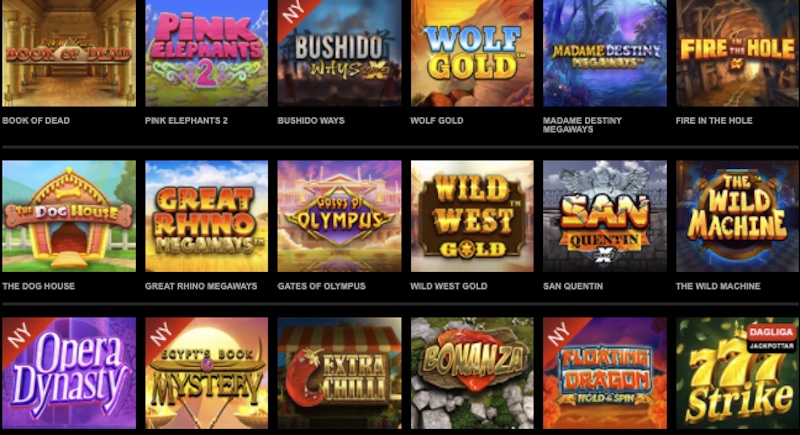
Task: Select Great Rhino Megaways game tile
Action: click(207, 216)
